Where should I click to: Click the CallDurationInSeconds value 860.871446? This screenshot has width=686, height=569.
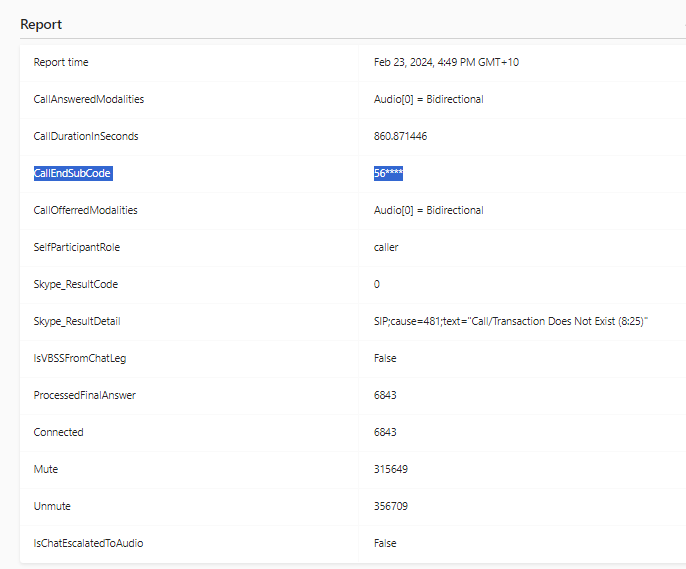pyautogui.click(x=400, y=136)
